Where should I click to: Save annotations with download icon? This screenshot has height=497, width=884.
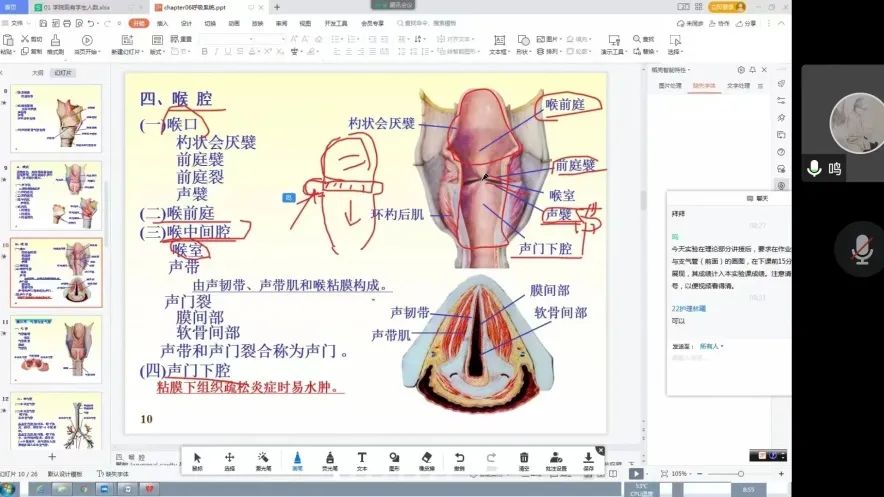[x=588, y=460]
